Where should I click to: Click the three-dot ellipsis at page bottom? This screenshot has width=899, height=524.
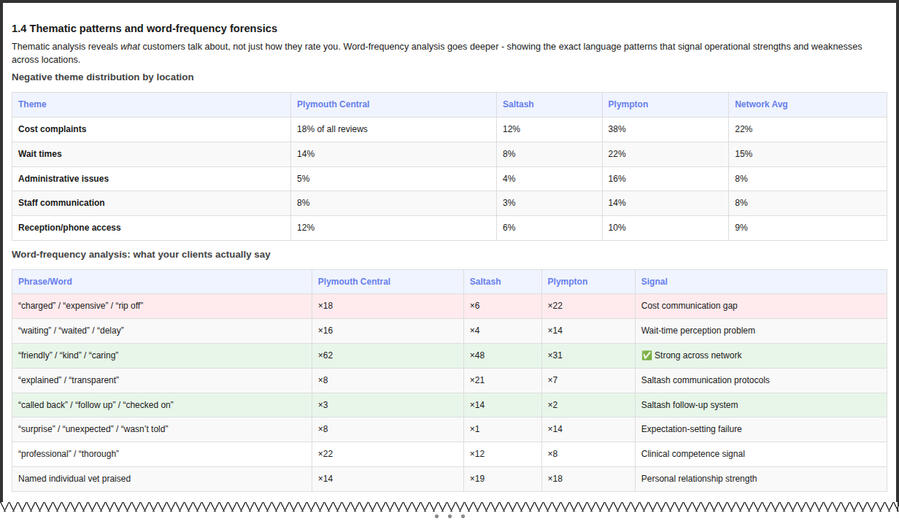pos(450,516)
